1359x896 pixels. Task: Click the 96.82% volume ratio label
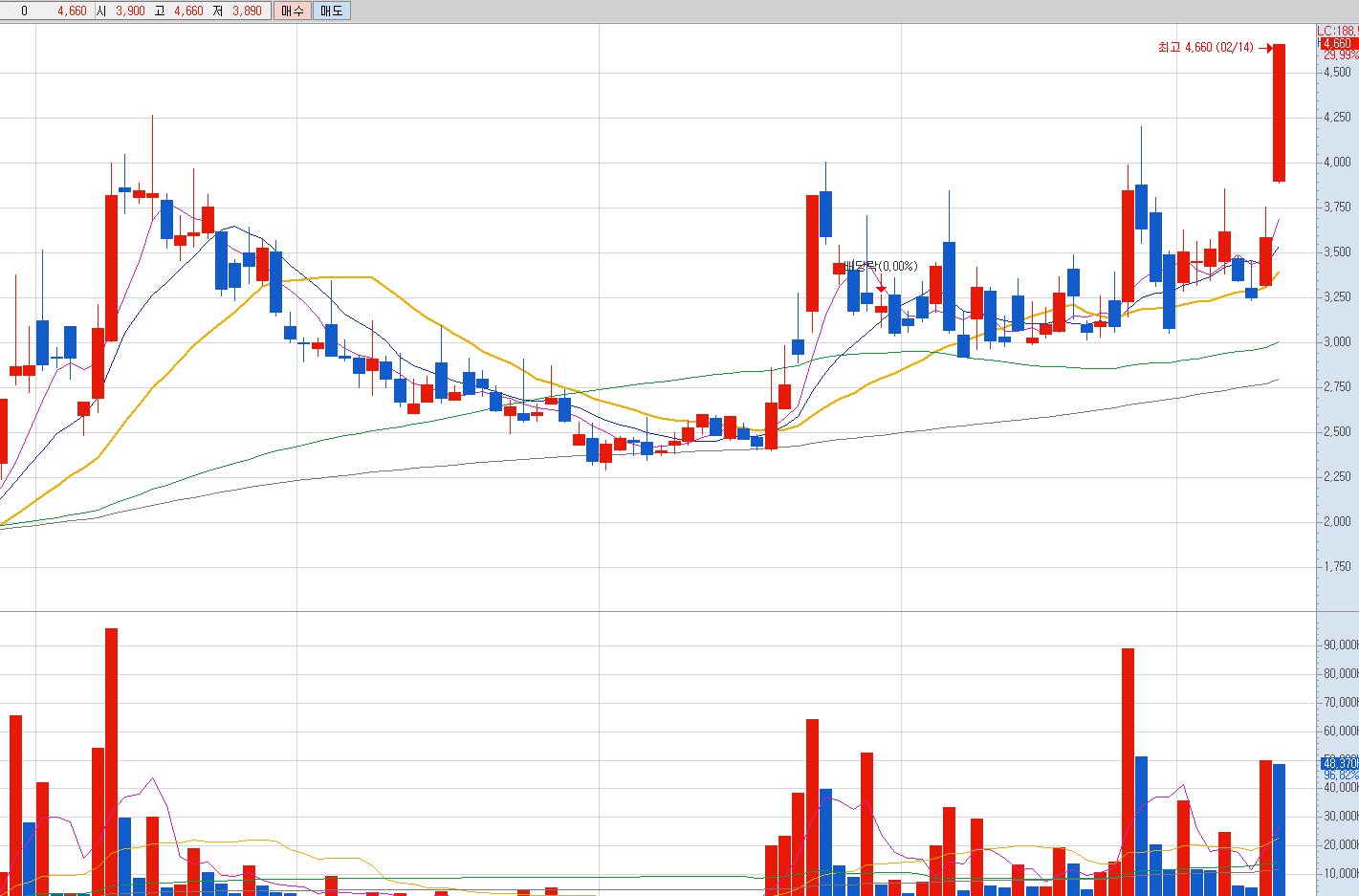1341,775
